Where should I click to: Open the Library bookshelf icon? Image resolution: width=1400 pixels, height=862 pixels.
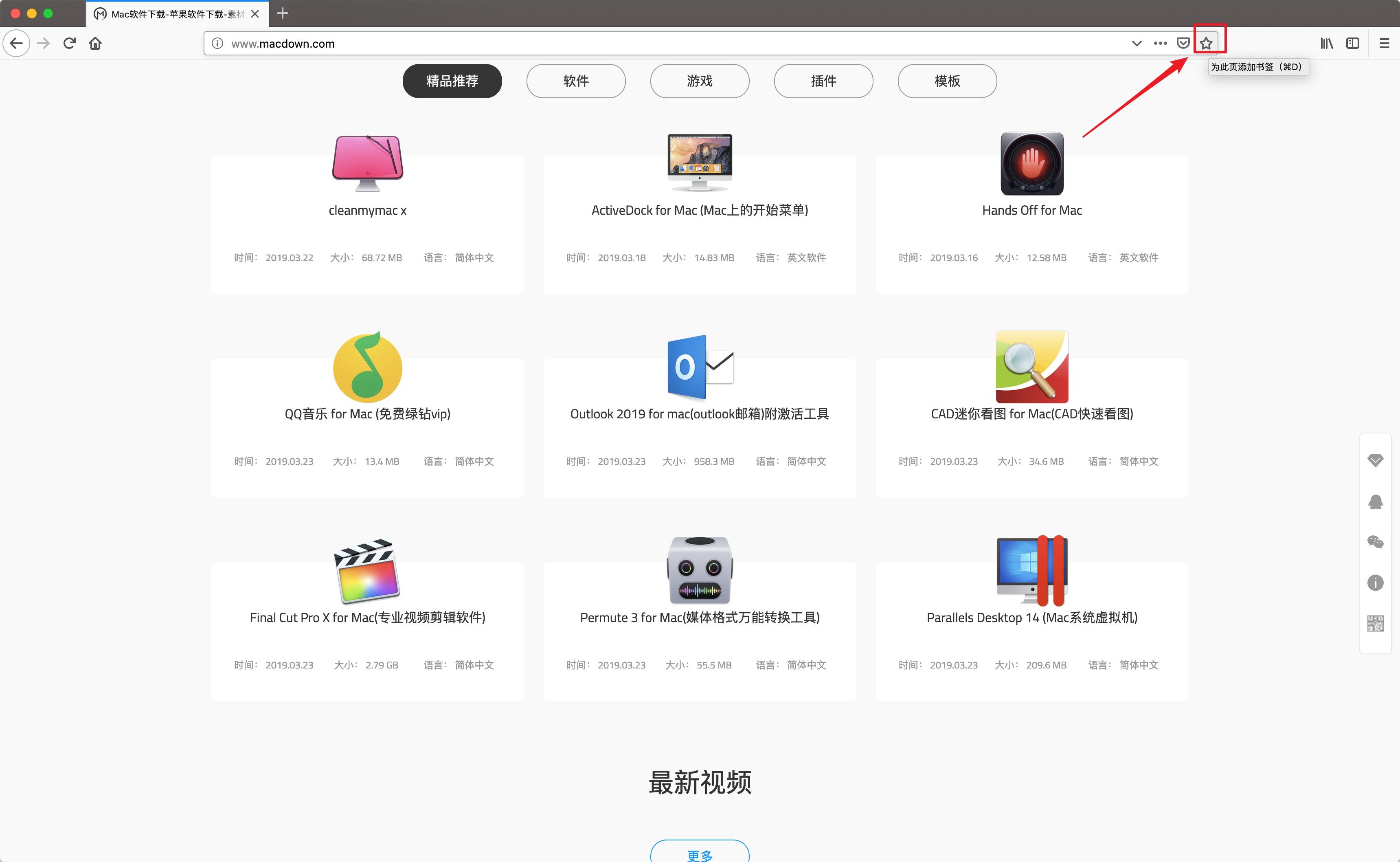[1326, 43]
